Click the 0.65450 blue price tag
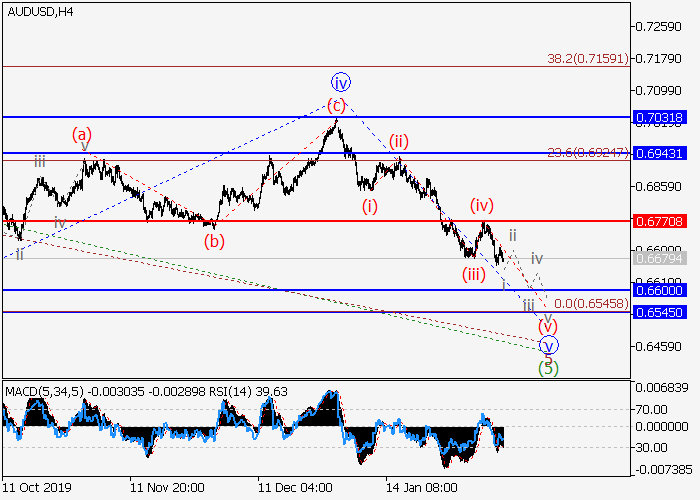This screenshot has width=700, height=500. [x=660, y=313]
